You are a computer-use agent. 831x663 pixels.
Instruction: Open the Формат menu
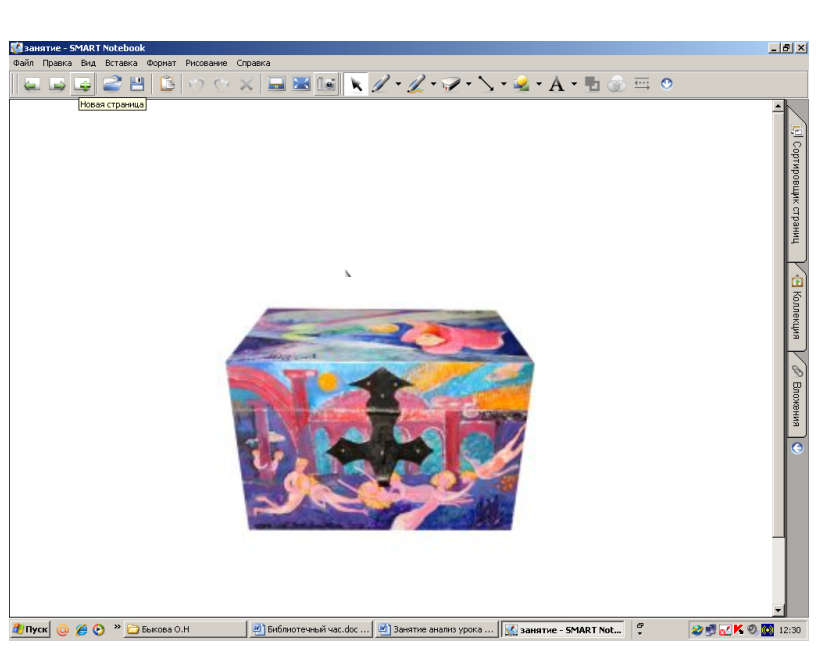click(x=161, y=63)
